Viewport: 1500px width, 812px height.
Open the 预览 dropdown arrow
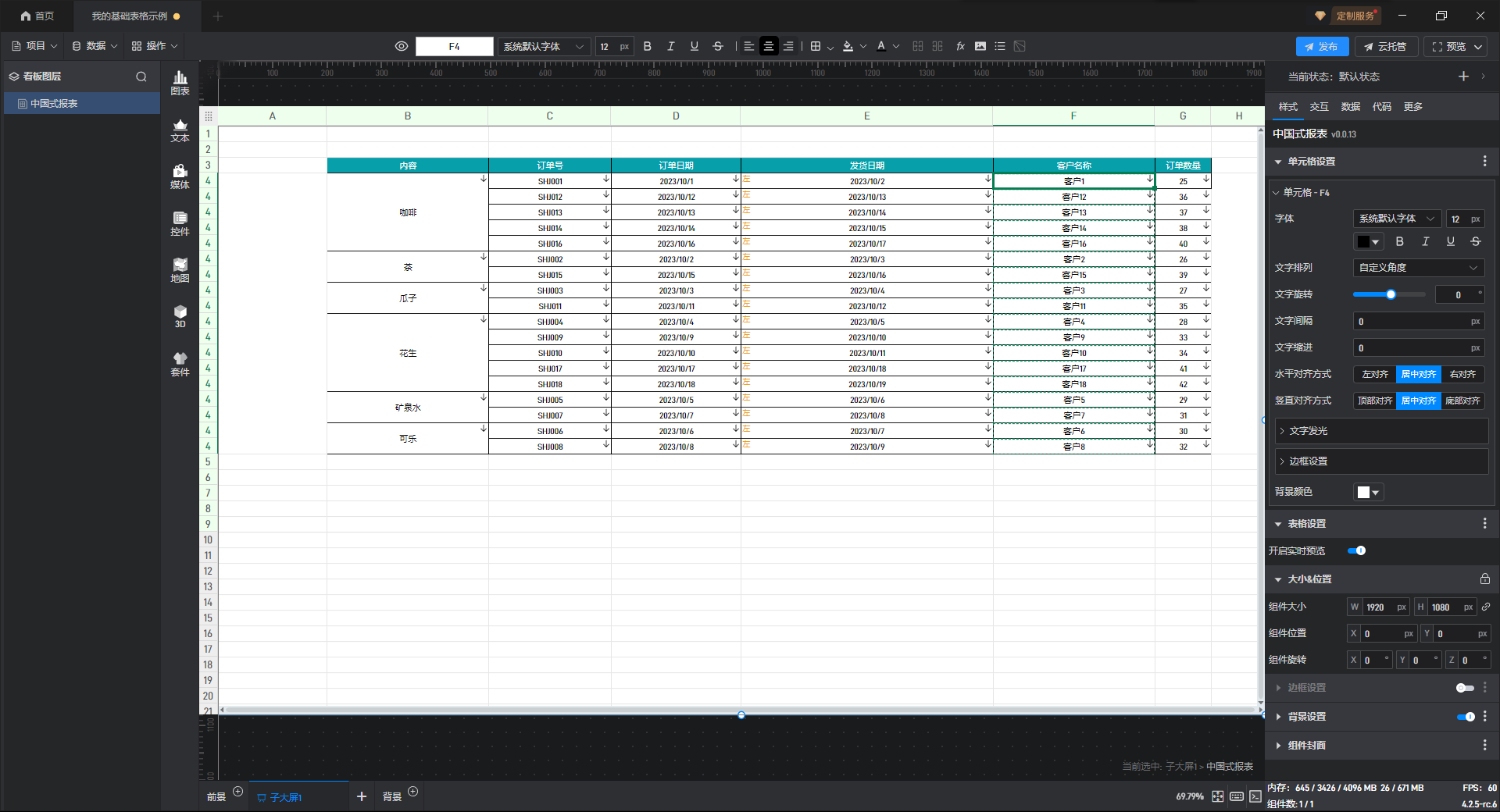pos(1478,47)
